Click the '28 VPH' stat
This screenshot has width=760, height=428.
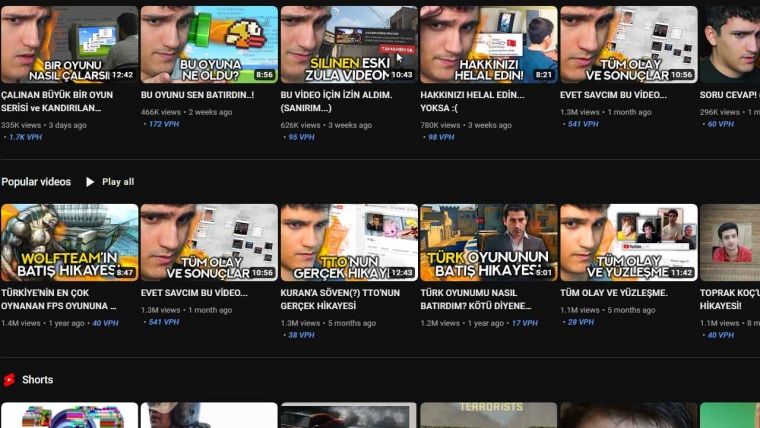pos(581,322)
